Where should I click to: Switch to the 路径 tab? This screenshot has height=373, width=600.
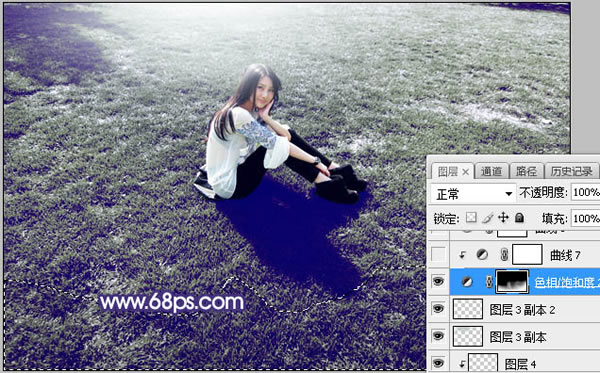point(527,171)
